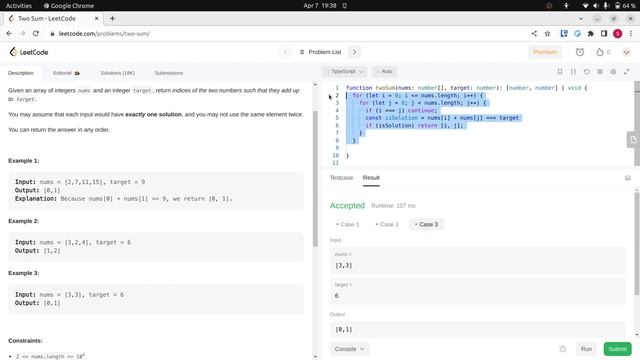Viewport: 640px width, 360px height.
Task: Go to the next problem arrow
Action: pos(354,52)
